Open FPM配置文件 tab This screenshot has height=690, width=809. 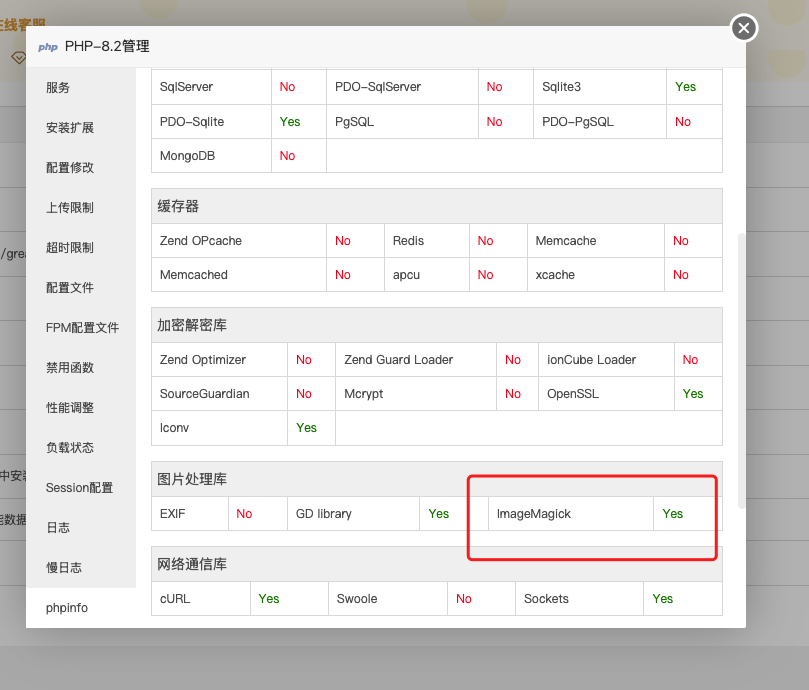pyautogui.click(x=82, y=328)
